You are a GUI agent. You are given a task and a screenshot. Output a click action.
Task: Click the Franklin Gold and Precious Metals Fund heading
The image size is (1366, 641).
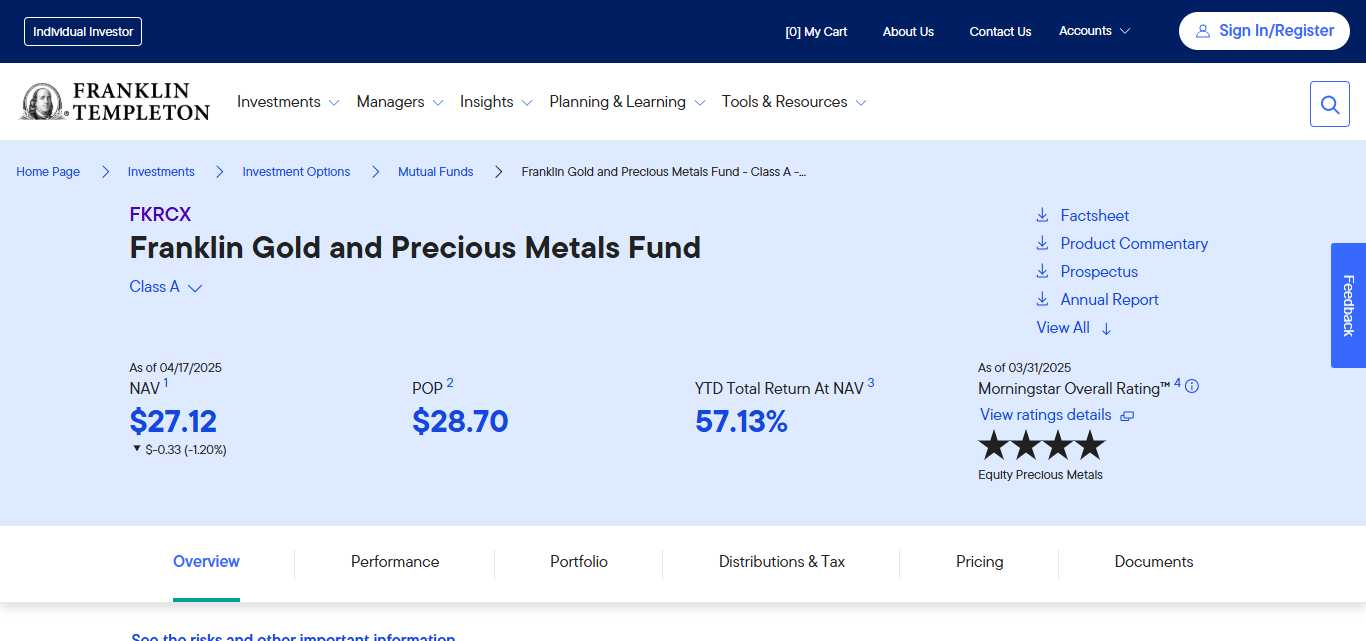[415, 248]
